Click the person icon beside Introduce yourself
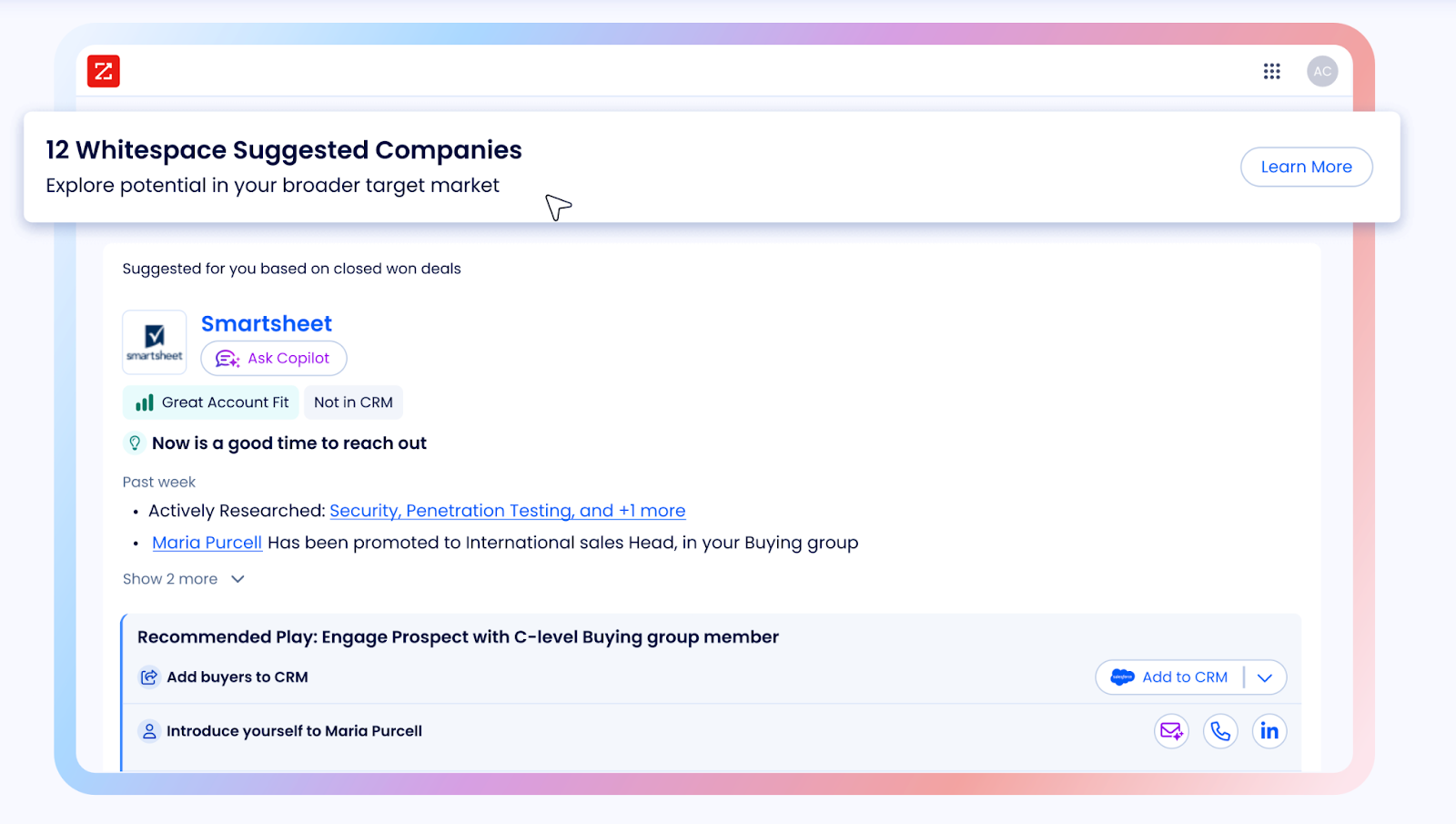Screen dimensions: 1456x824 (x=149, y=731)
